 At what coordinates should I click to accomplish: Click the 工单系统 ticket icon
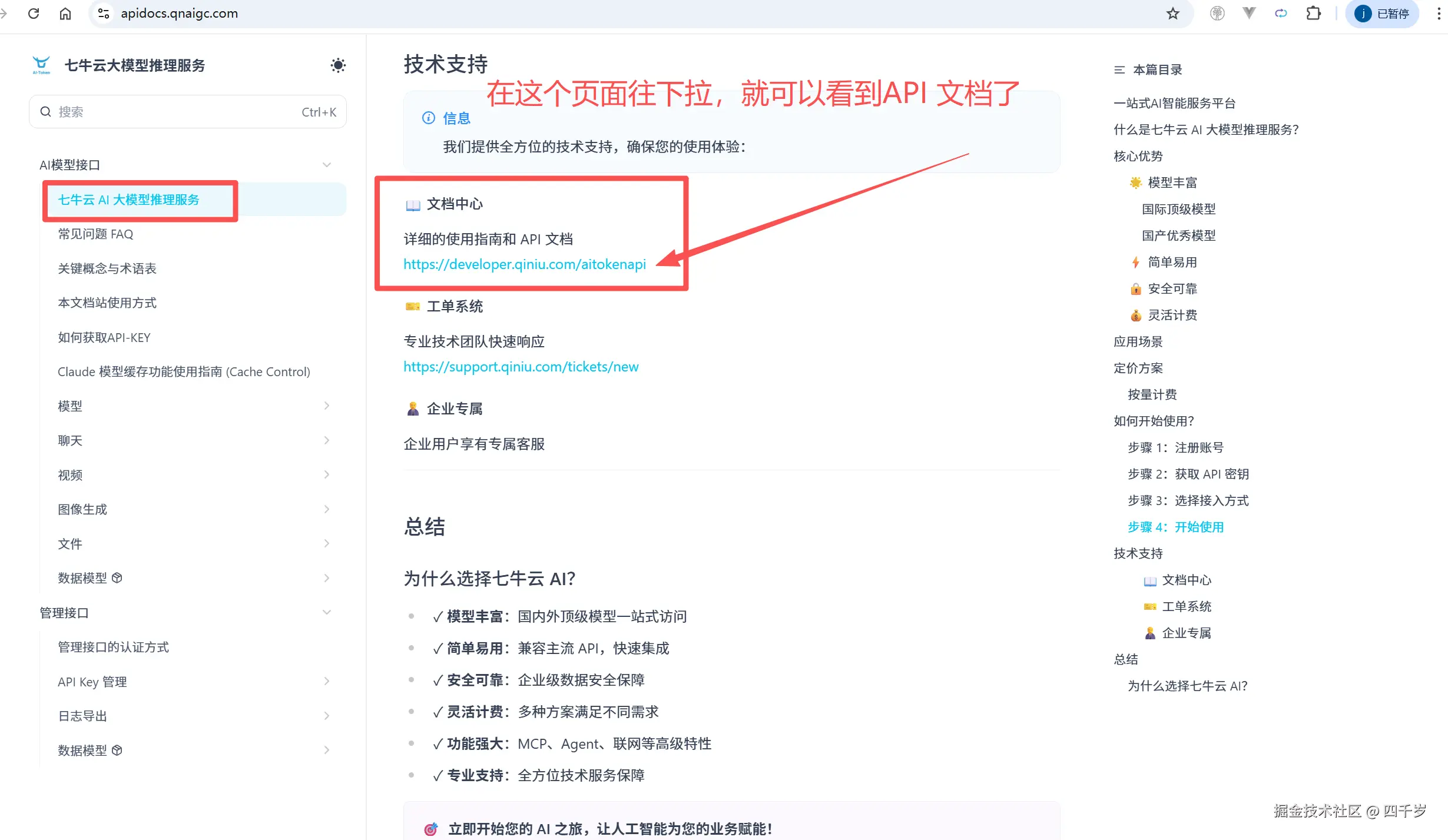click(x=412, y=306)
